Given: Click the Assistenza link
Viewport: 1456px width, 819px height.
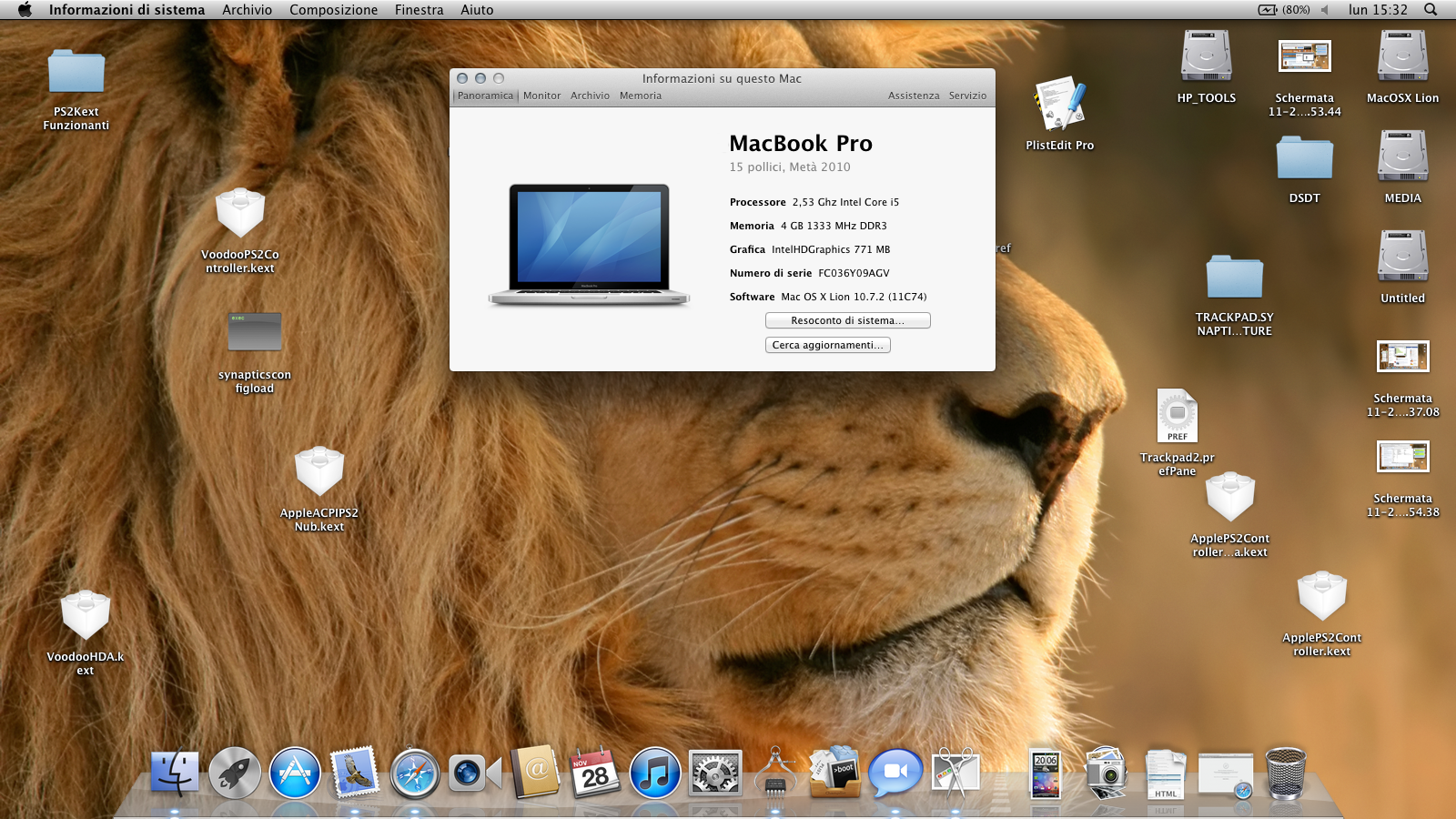Looking at the screenshot, I should point(914,96).
